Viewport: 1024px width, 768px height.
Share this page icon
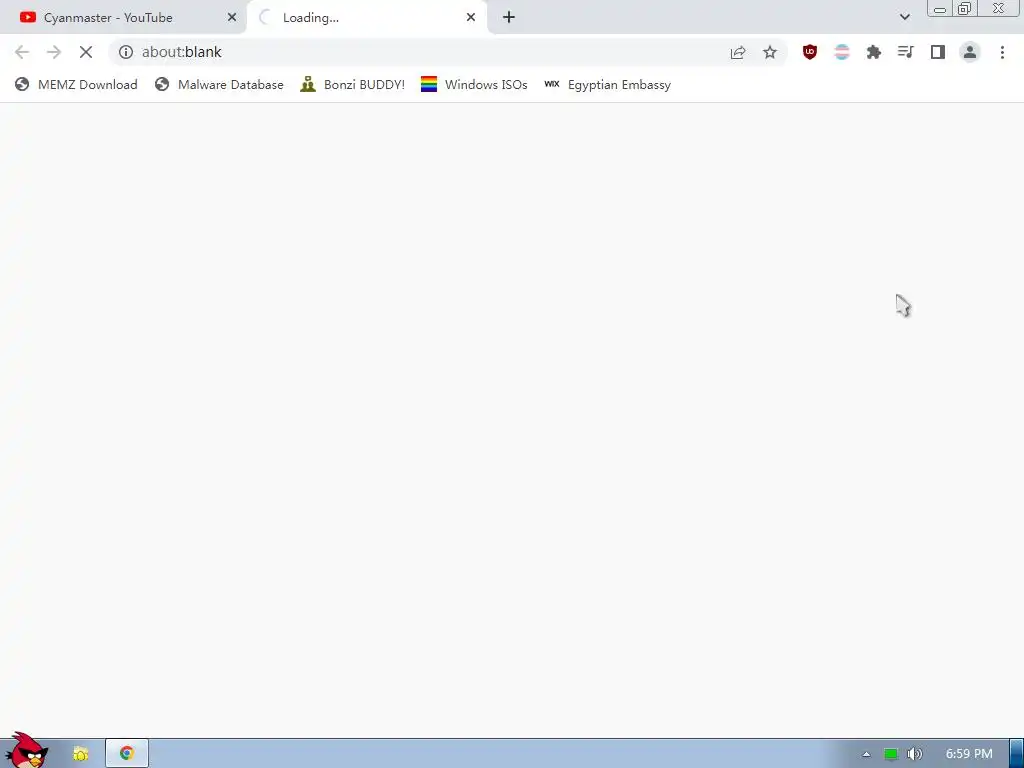(x=738, y=52)
